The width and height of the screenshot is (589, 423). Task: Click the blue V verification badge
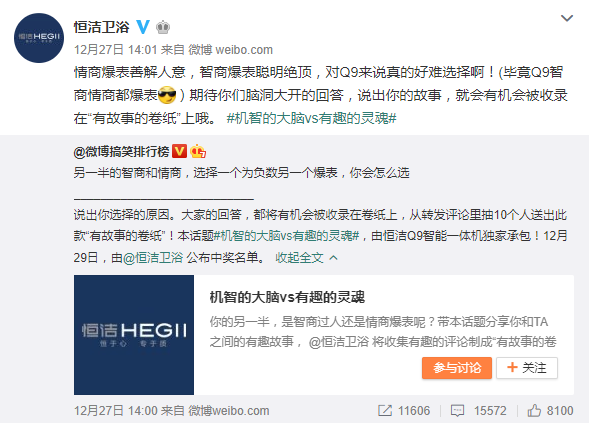point(143,27)
